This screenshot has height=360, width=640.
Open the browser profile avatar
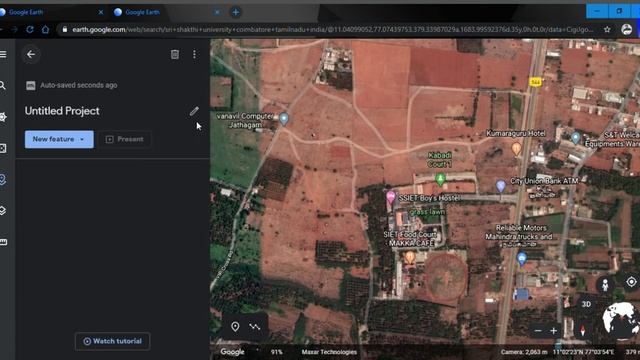tap(627, 29)
